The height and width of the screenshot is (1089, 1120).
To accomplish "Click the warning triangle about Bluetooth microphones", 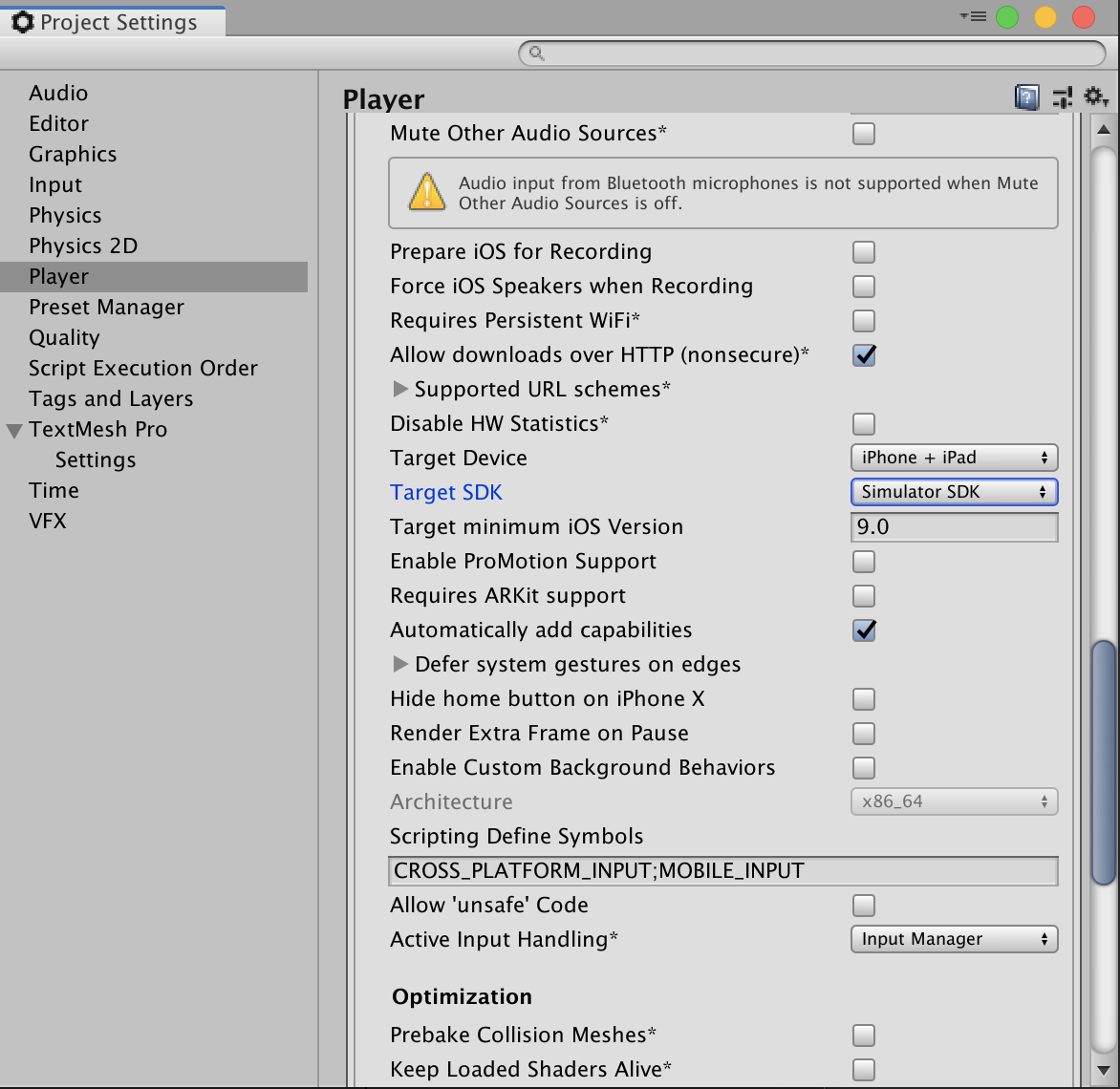I will tap(427, 193).
